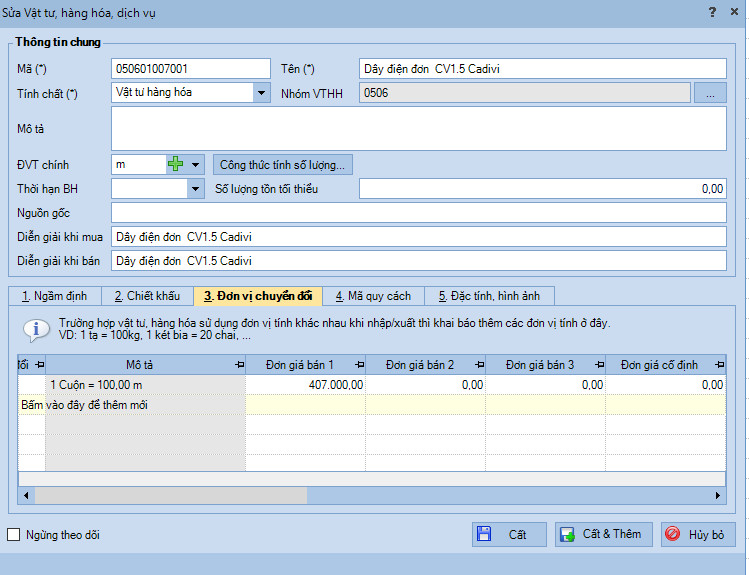The width and height of the screenshot is (749, 575).
Task: Click Bấm vào đây để thêm mới row
Action: point(372,405)
